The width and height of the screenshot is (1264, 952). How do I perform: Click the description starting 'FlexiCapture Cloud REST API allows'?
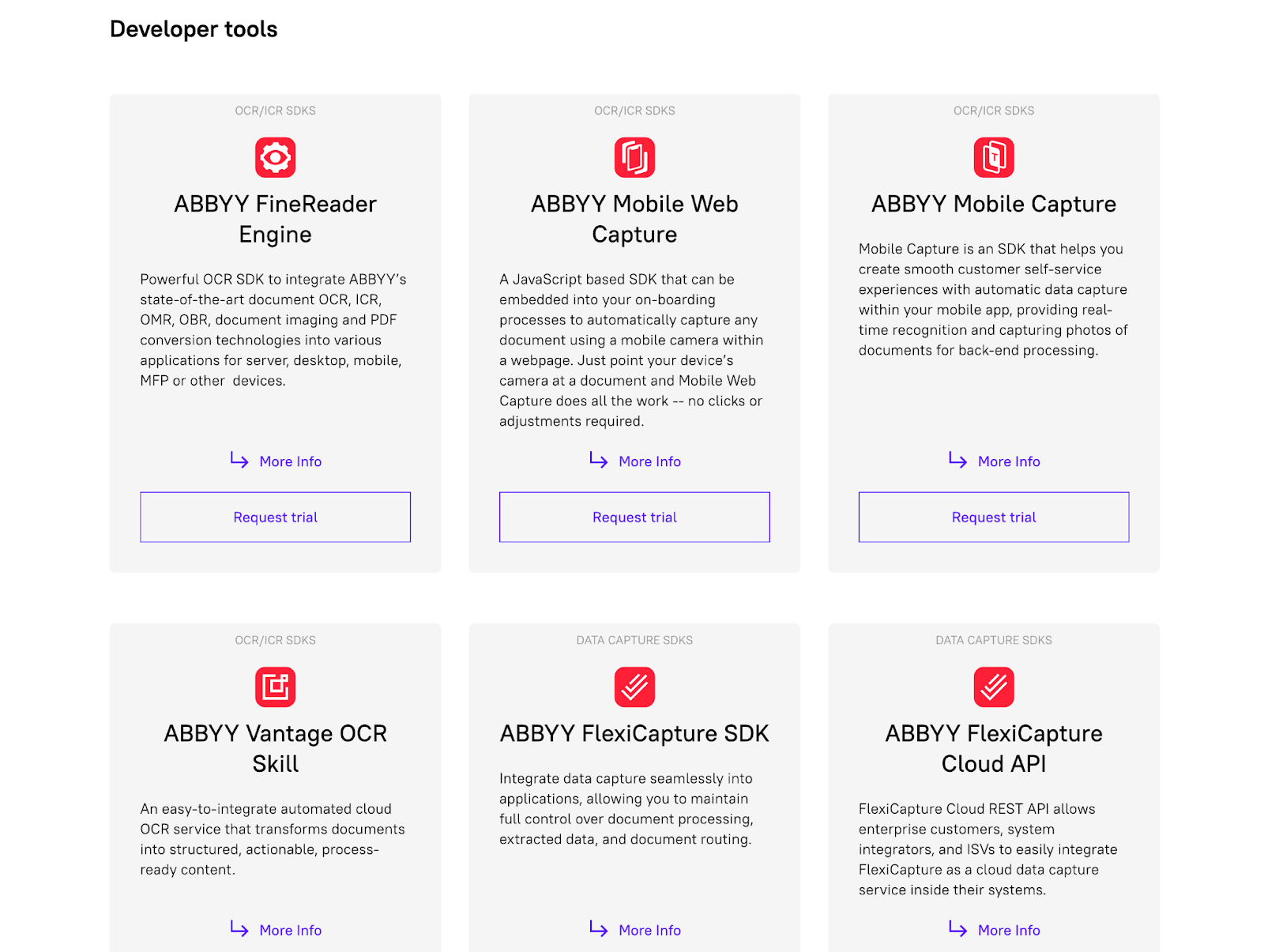(x=988, y=849)
